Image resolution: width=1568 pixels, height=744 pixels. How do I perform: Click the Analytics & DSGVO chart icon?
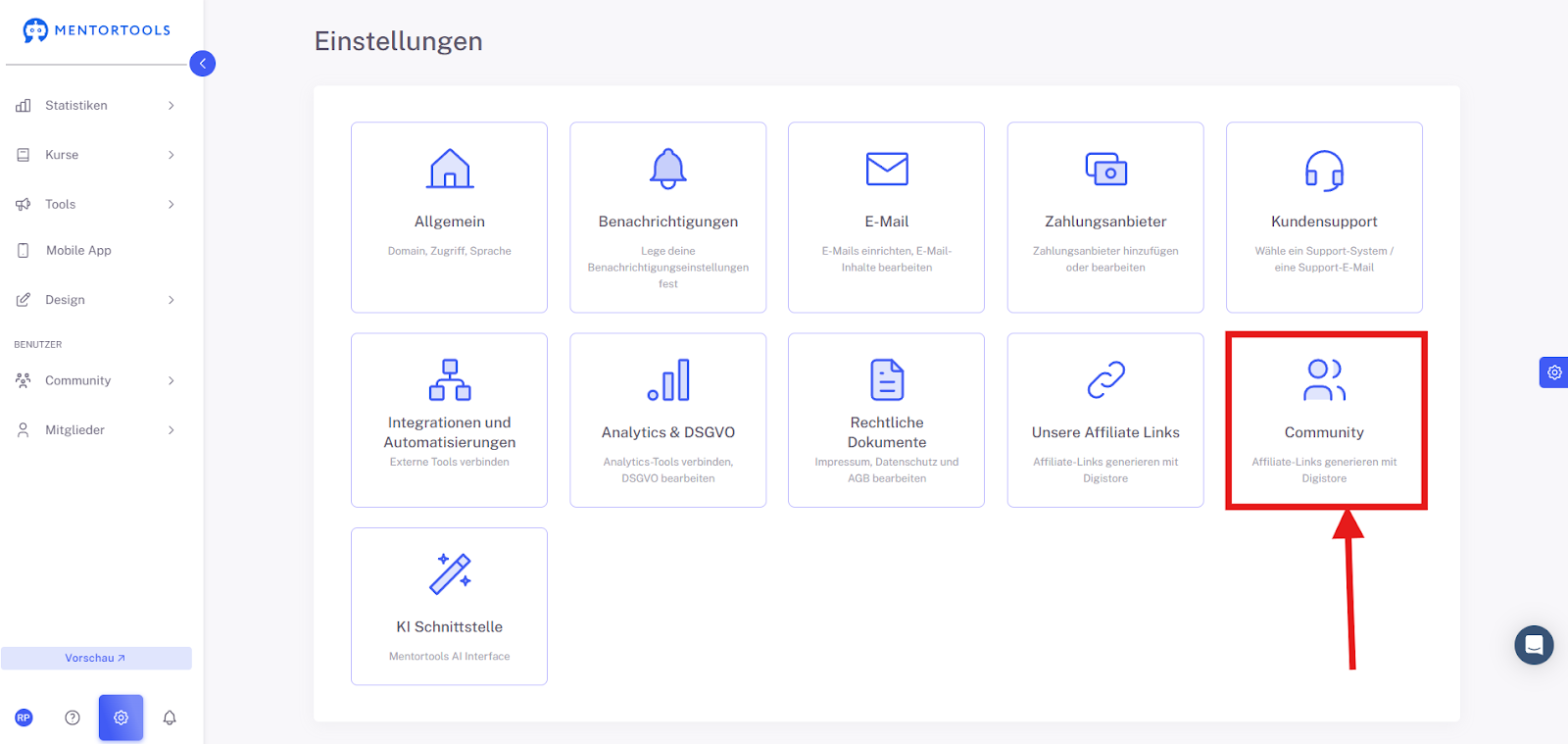point(668,379)
